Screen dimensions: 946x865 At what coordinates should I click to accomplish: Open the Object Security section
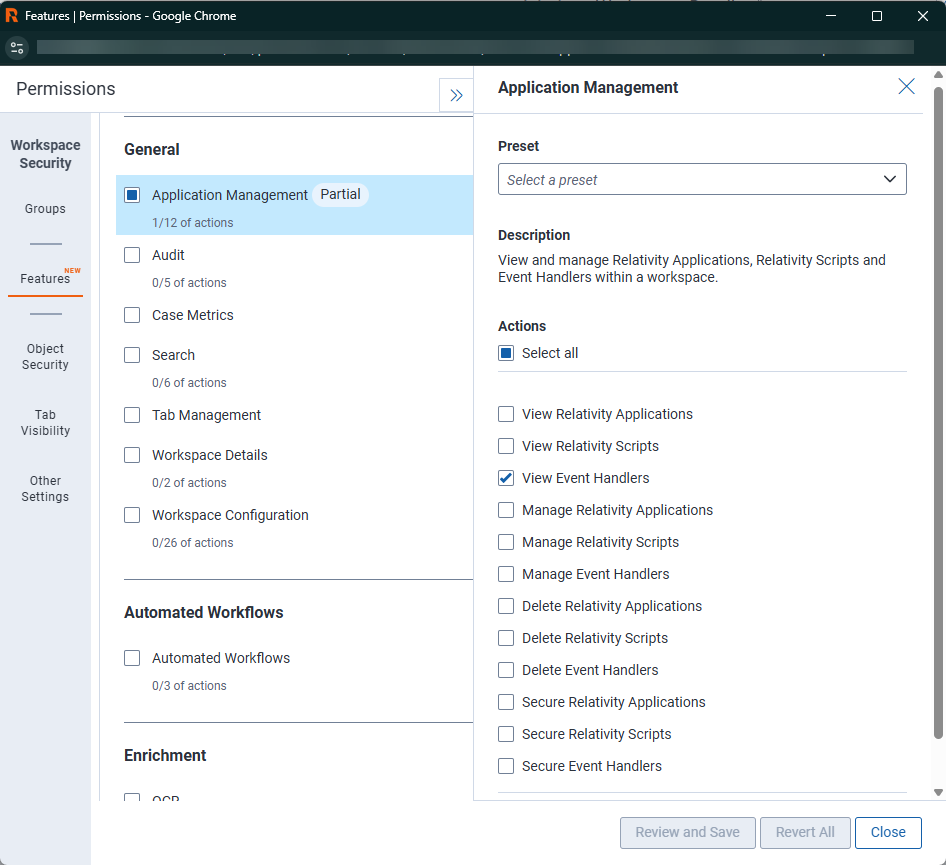45,356
